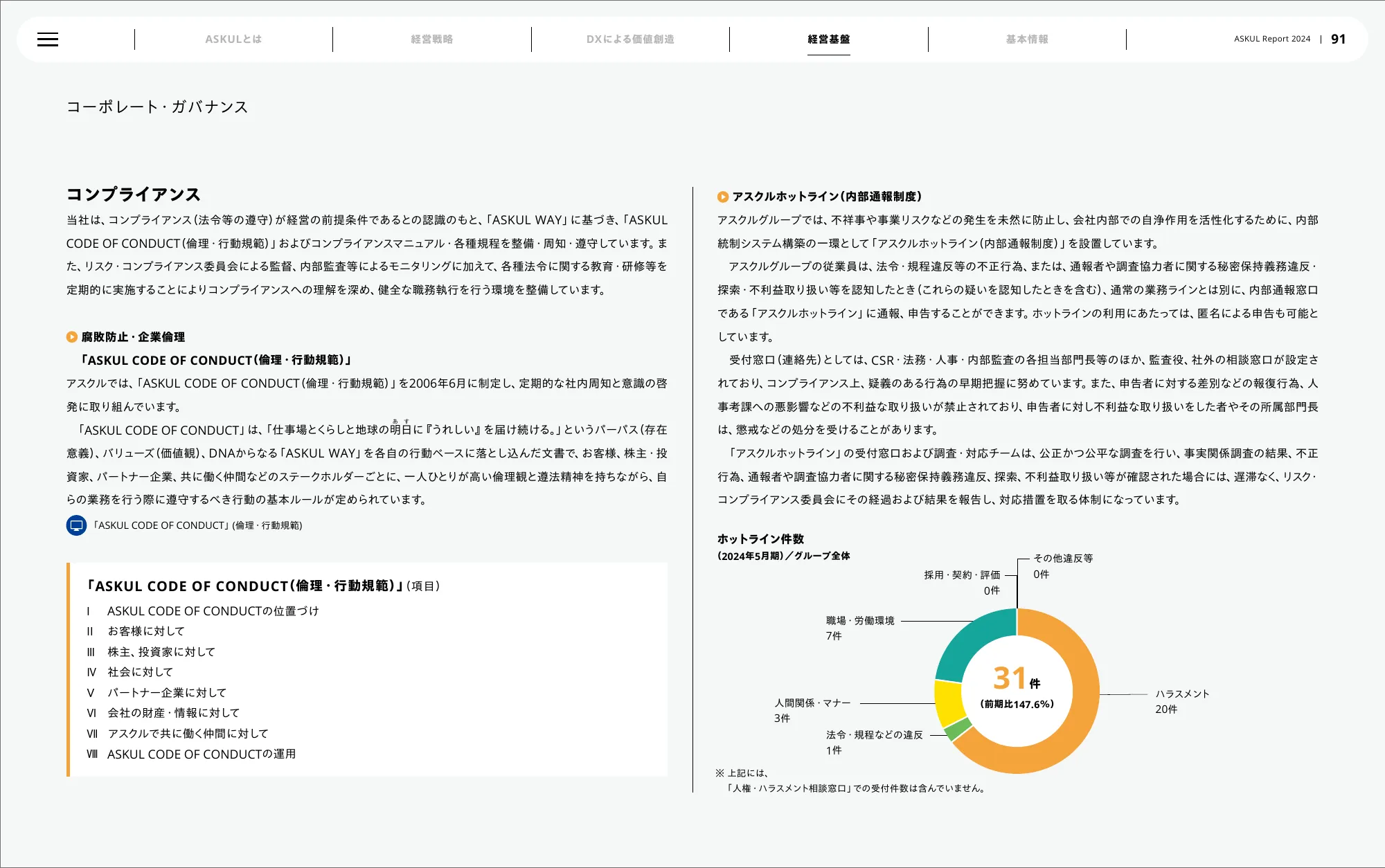The width and height of the screenshot is (1385, 868).
Task: Click orange arrow bullet beside アスクルホットライン heading
Action: pyautogui.click(x=723, y=197)
